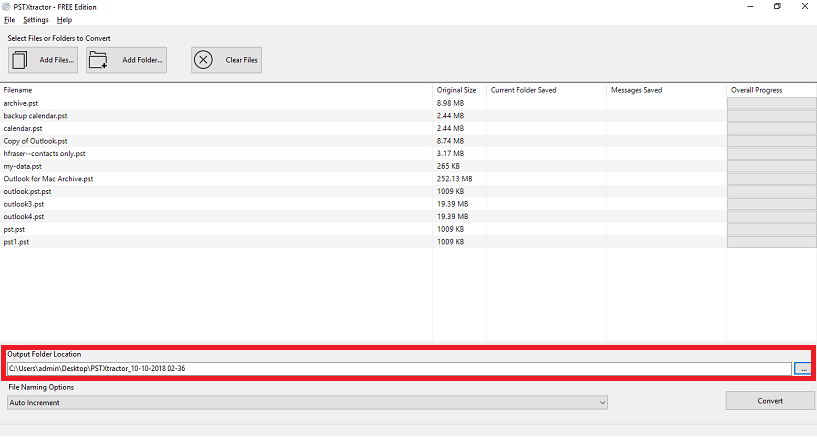The height and width of the screenshot is (437, 817).
Task: Select the outlook4.pst file
Action: (x=23, y=217)
